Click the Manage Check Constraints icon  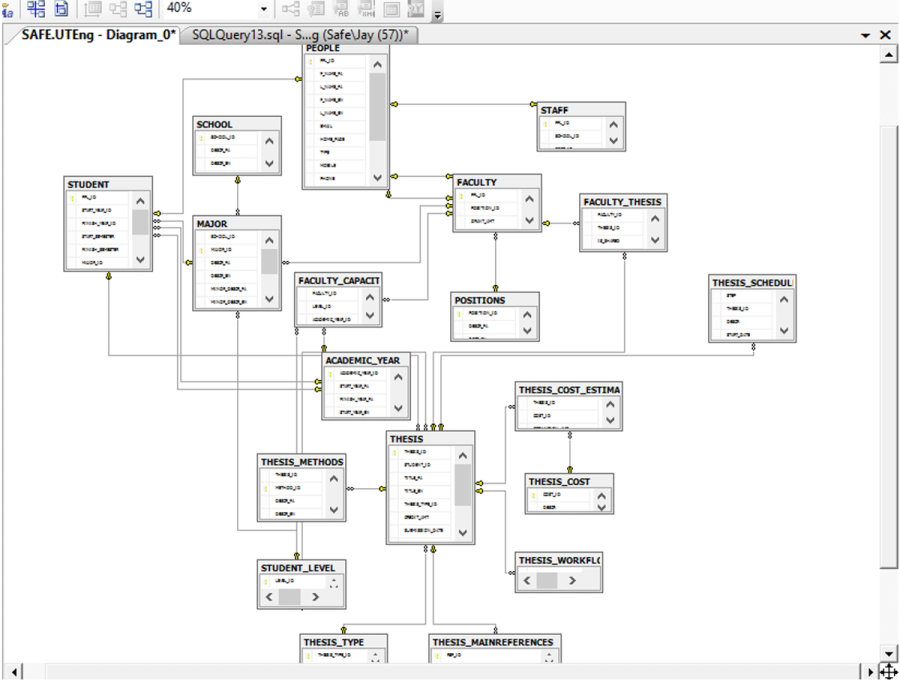pos(391,8)
